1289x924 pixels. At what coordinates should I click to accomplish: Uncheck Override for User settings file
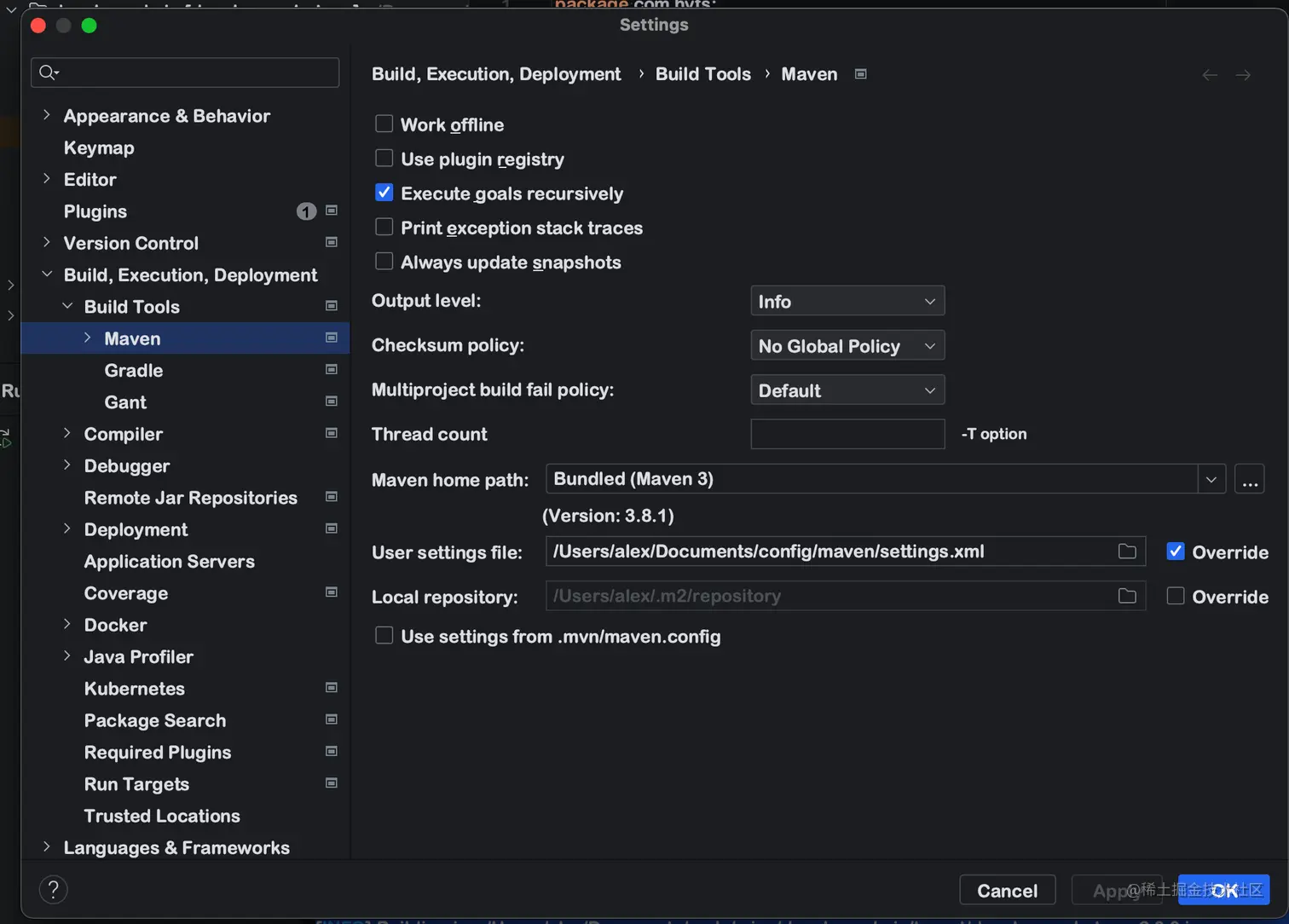(x=1176, y=552)
